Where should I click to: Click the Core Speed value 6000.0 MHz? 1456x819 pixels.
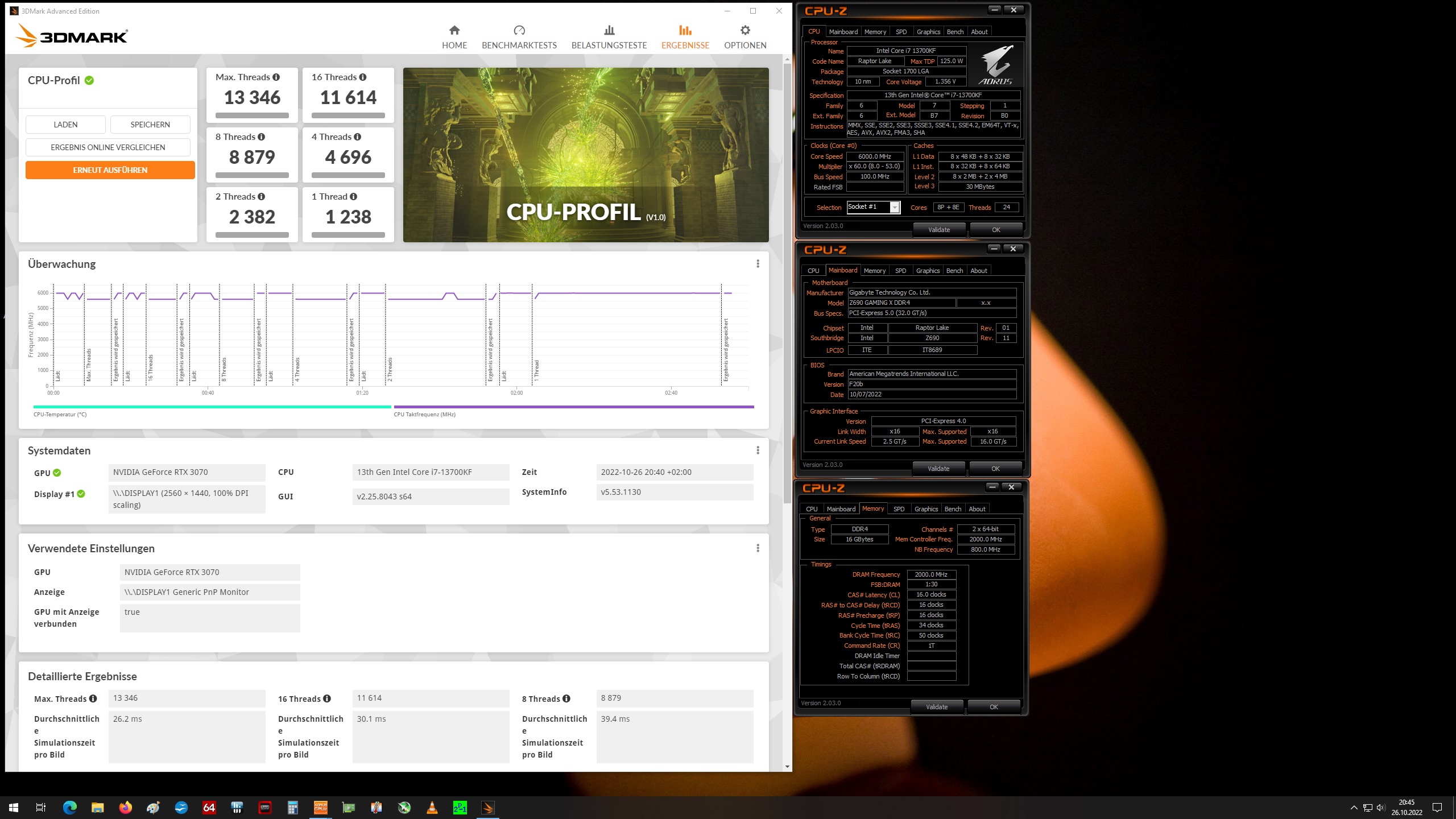tap(875, 156)
